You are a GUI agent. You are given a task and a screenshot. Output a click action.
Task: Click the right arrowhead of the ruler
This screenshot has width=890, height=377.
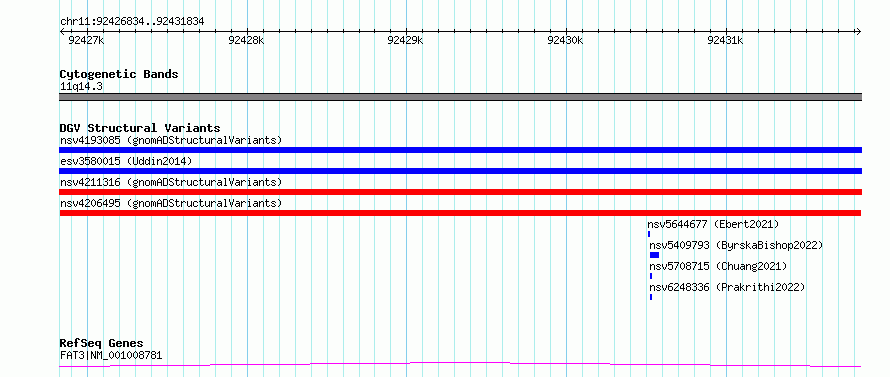[x=859, y=32]
